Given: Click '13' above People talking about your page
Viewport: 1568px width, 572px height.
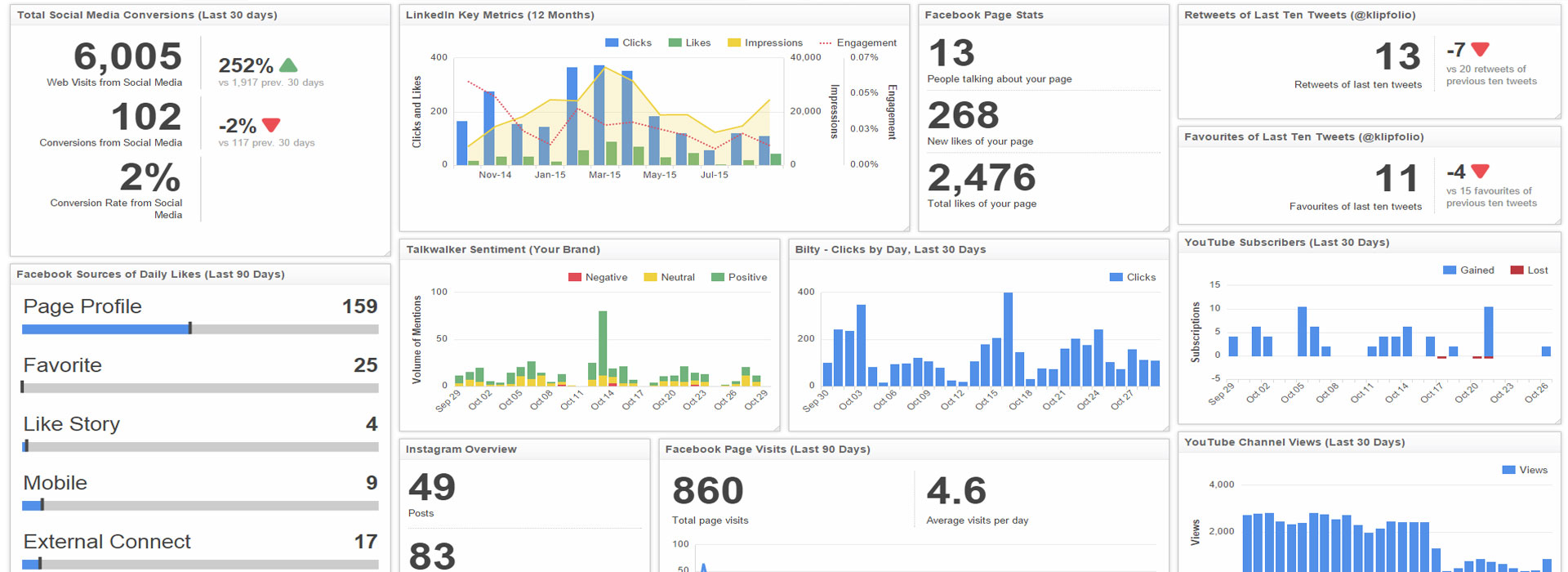Looking at the screenshot, I should point(951,53).
